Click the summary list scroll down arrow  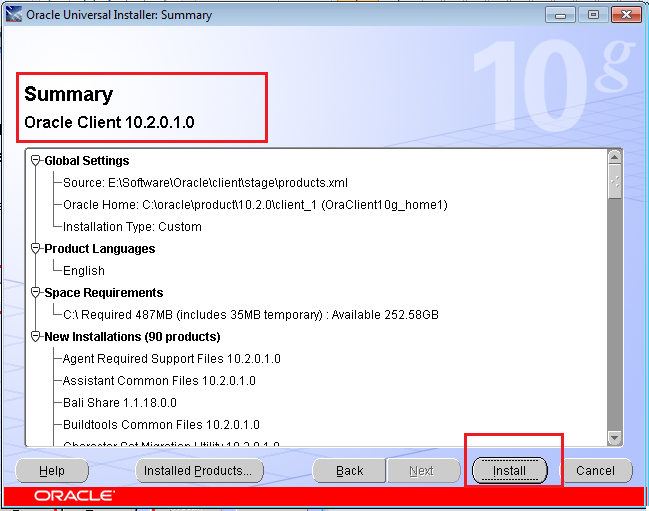[615, 438]
